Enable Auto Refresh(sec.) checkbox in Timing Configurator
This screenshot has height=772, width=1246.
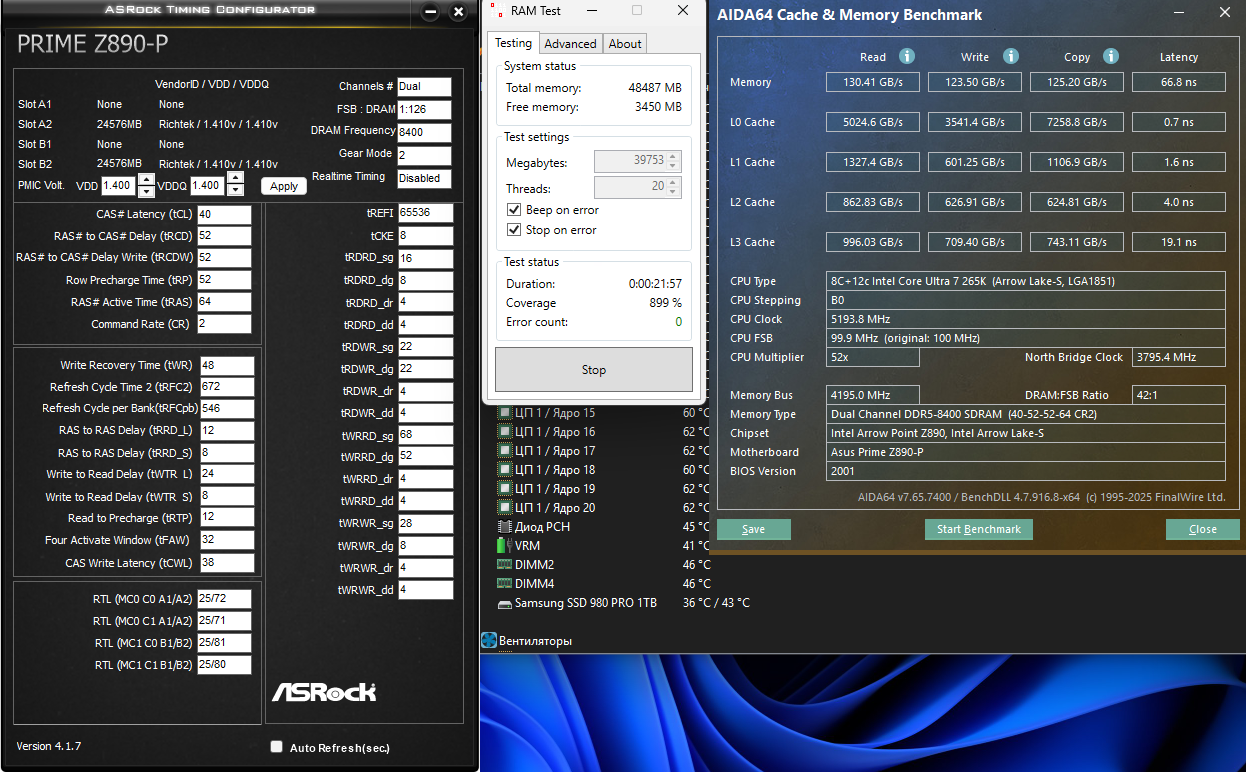pos(277,747)
